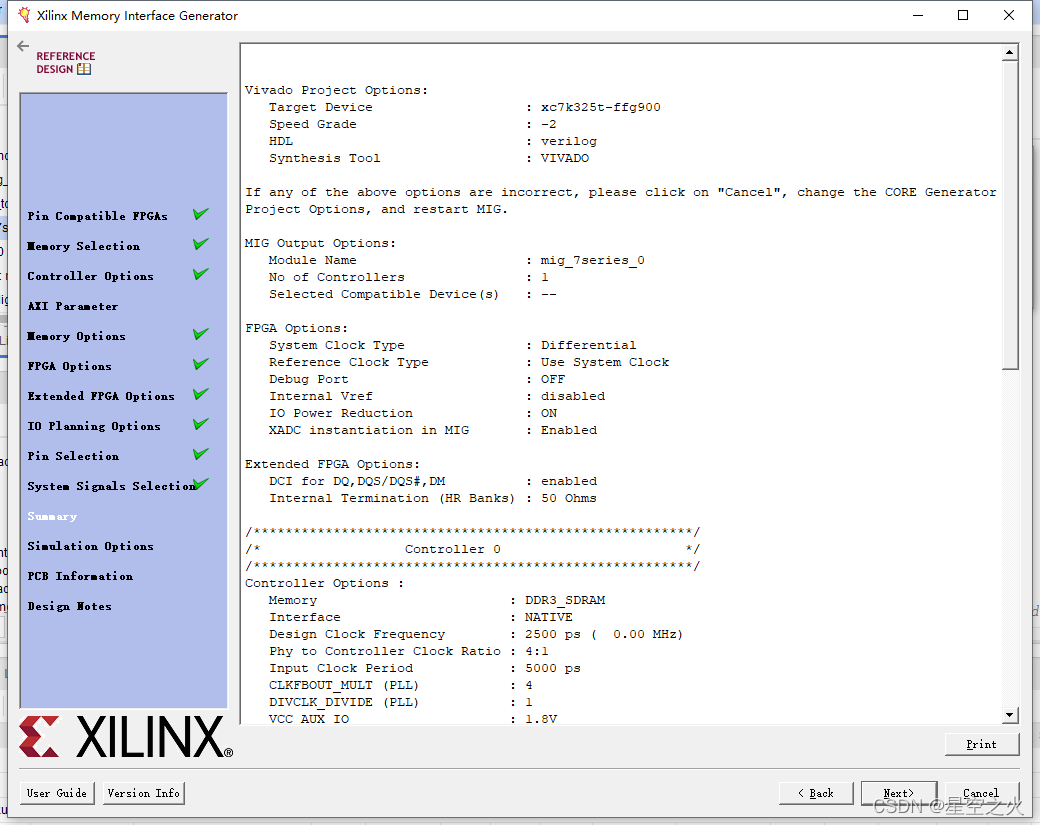The width and height of the screenshot is (1040, 825).
Task: Click Synthesis Tool value VIVADO
Action: [564, 159]
